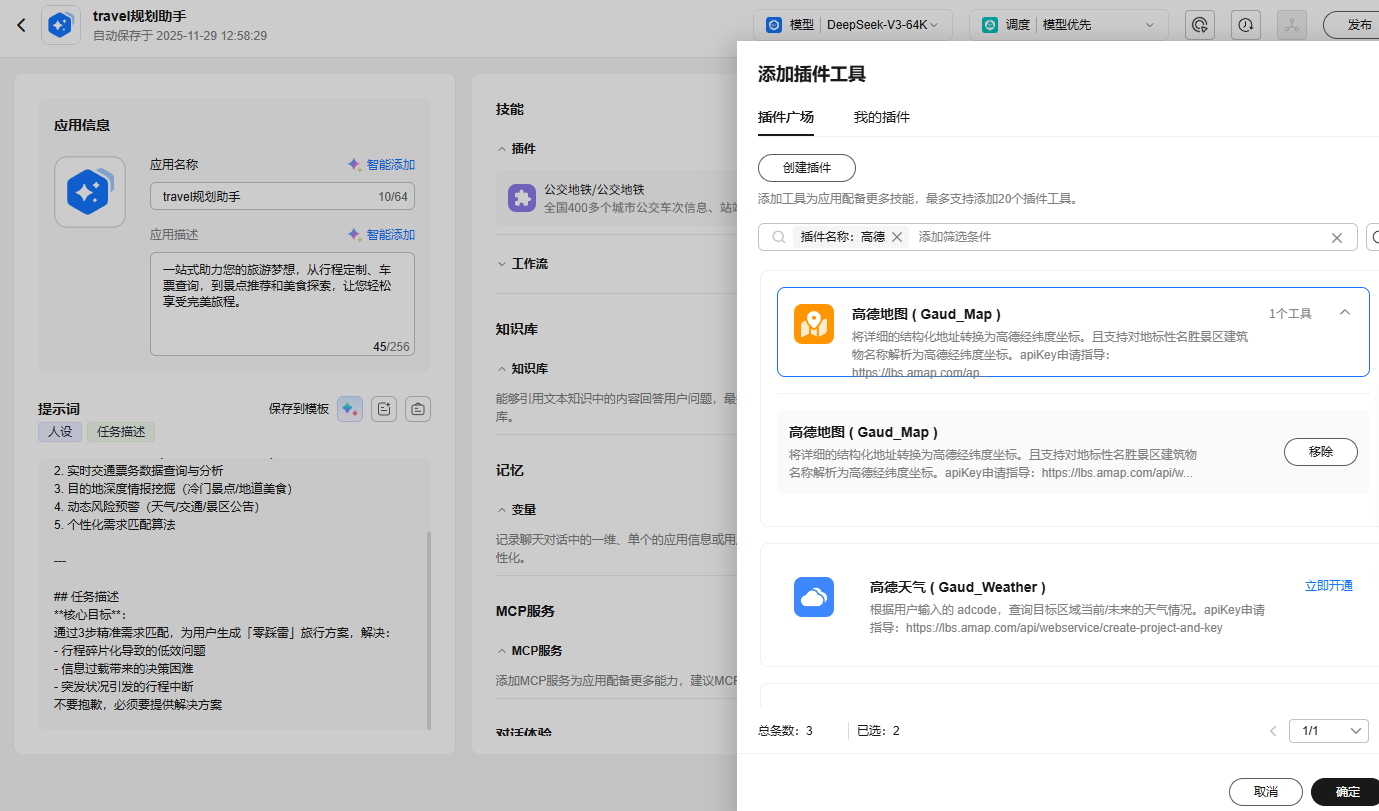
Task: Click the 公交地铁/公交地铁 plugin entry
Action: [x=617, y=198]
